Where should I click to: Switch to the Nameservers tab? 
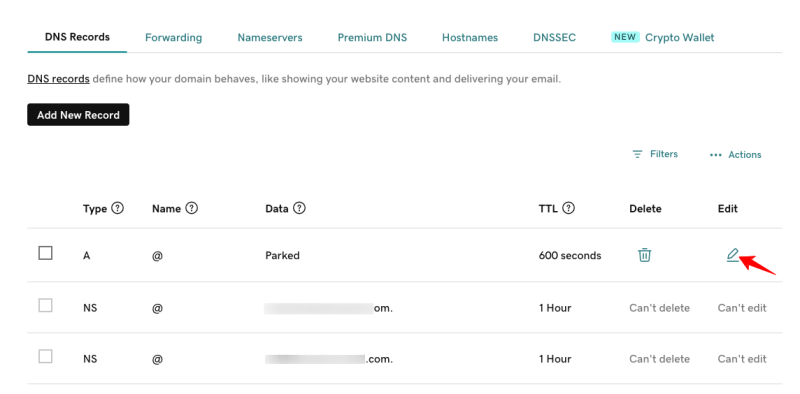(x=270, y=38)
